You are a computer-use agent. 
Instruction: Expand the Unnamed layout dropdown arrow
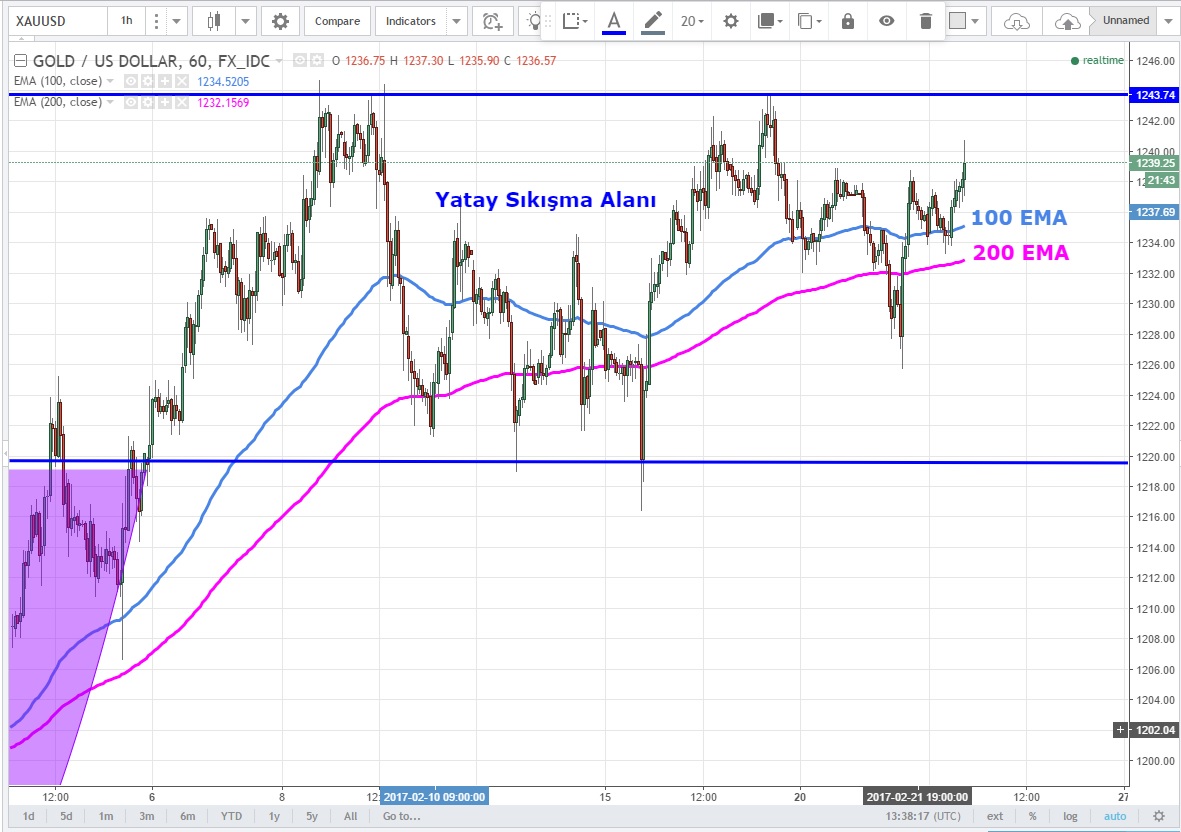(1167, 20)
